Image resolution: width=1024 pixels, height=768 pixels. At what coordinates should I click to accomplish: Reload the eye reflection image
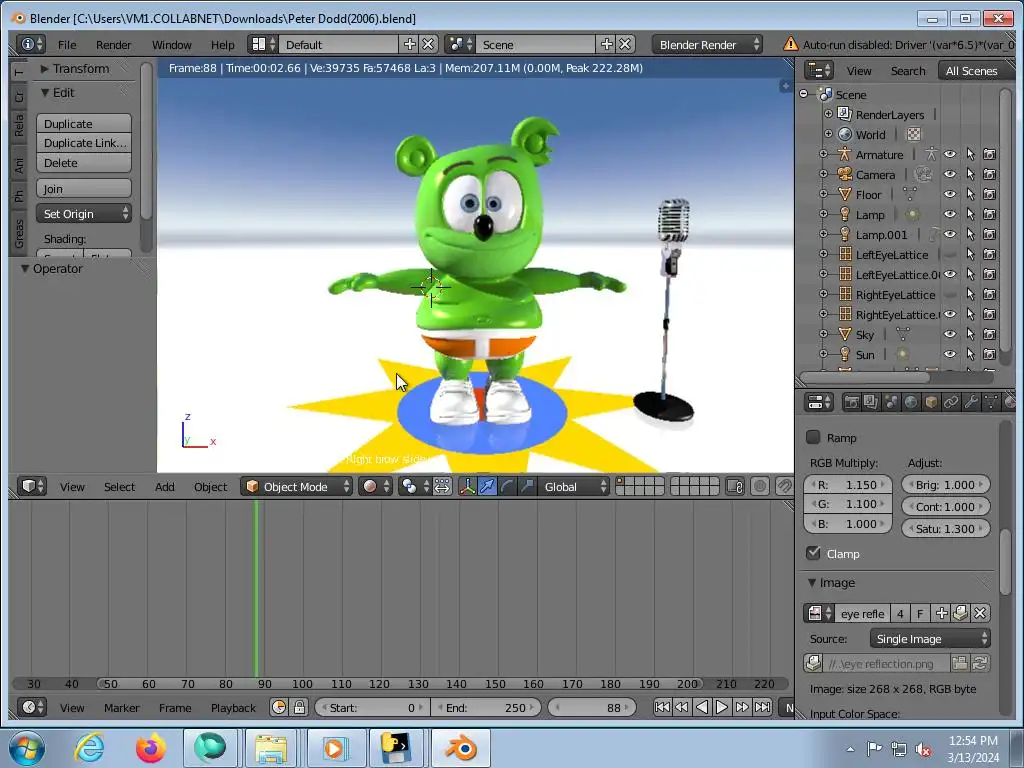pyautogui.click(x=980, y=664)
